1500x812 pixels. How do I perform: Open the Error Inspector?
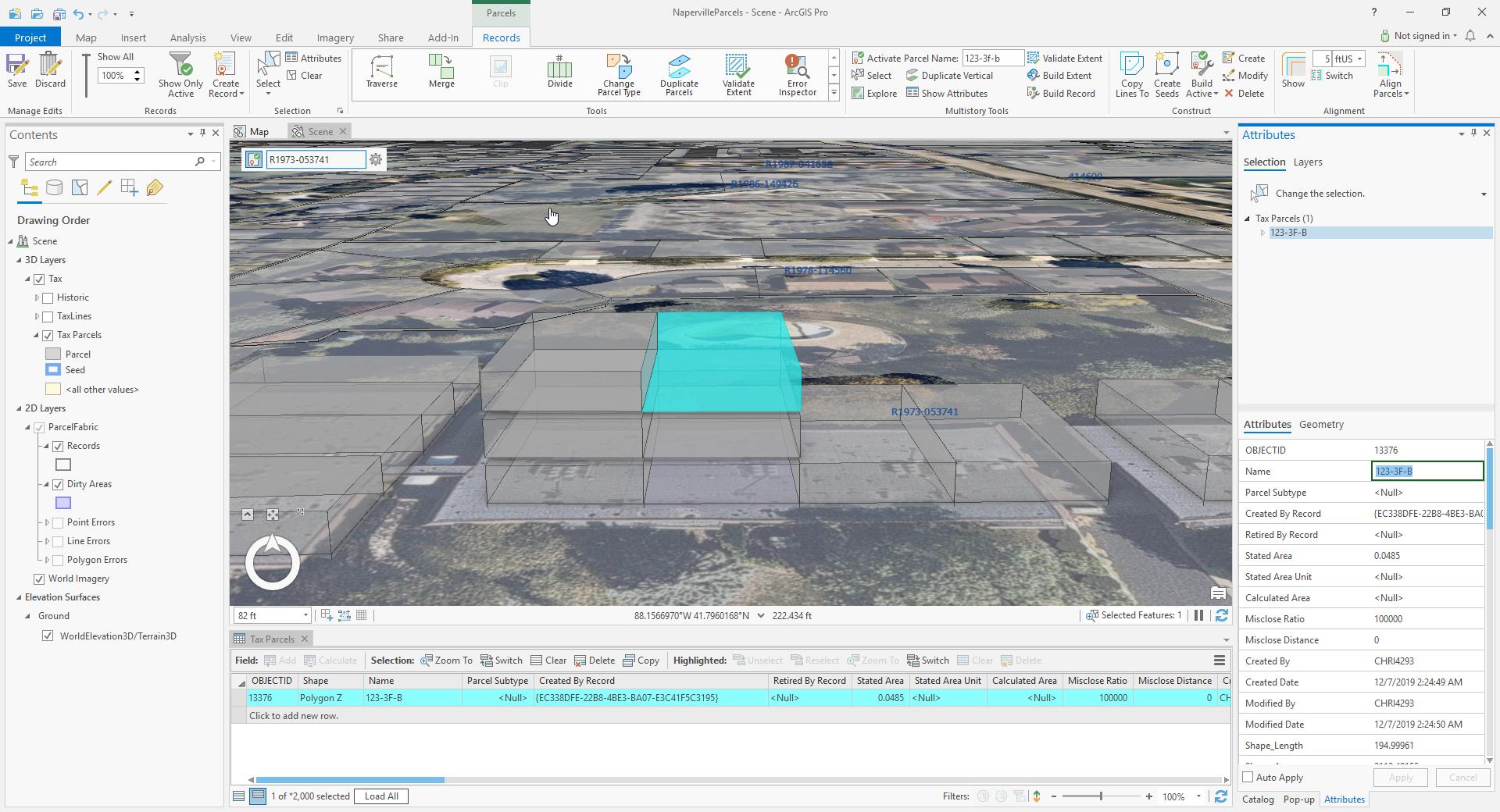pyautogui.click(x=795, y=73)
